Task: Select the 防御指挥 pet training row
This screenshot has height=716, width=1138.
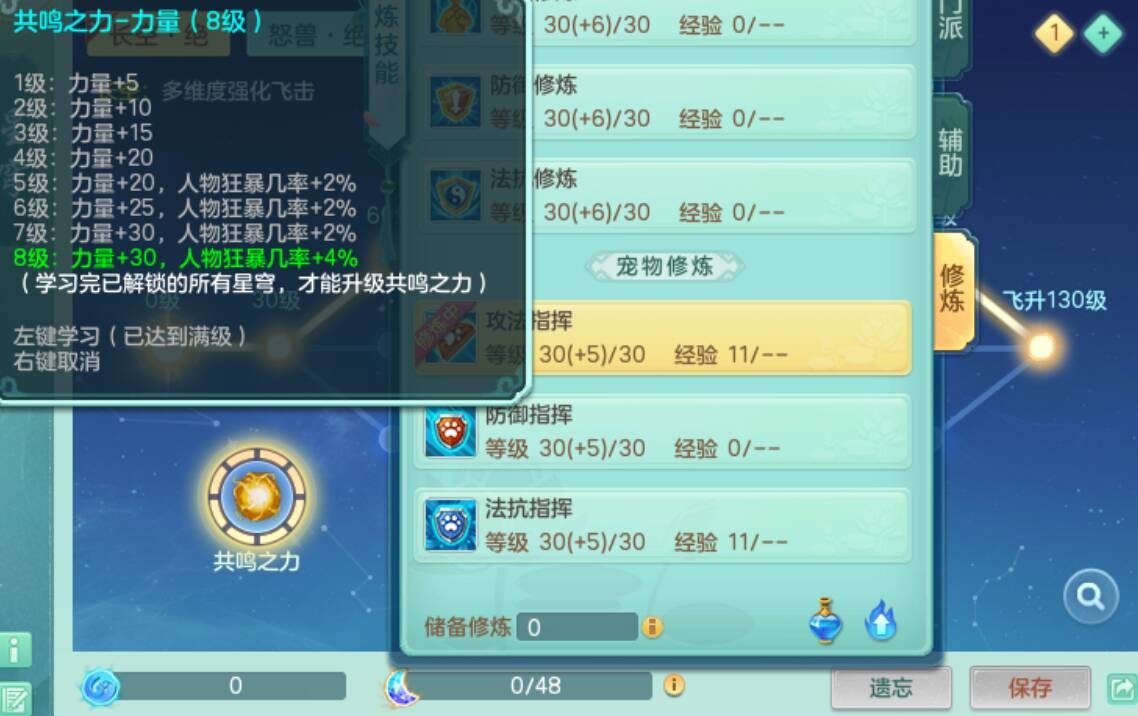Action: [x=663, y=432]
